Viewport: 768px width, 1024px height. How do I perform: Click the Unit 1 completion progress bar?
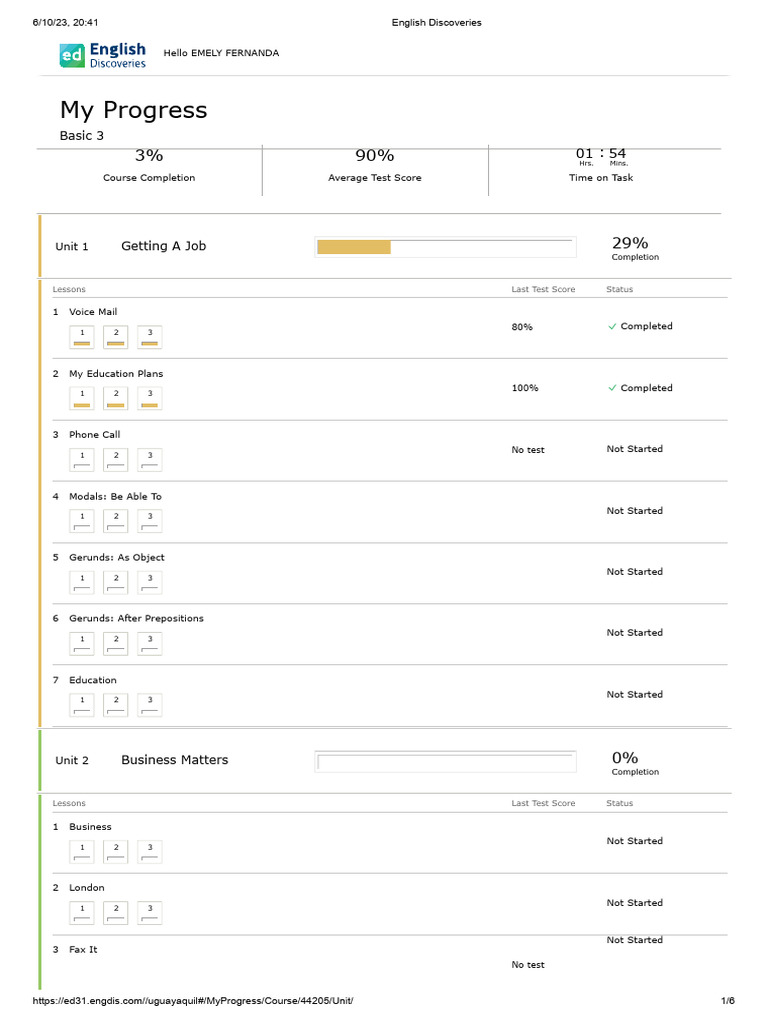[x=444, y=247]
